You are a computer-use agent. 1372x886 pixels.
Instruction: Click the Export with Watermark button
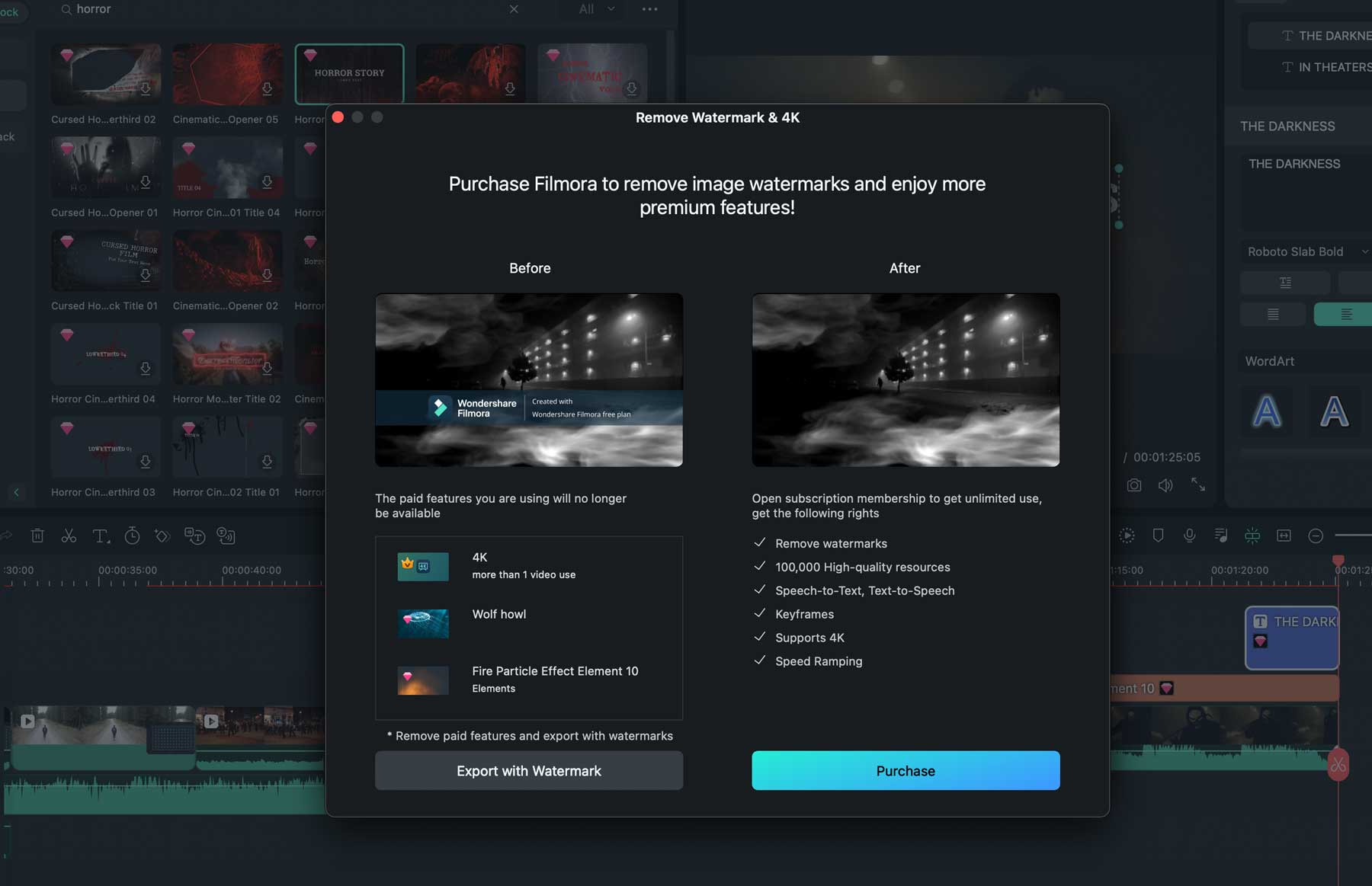[x=529, y=770]
